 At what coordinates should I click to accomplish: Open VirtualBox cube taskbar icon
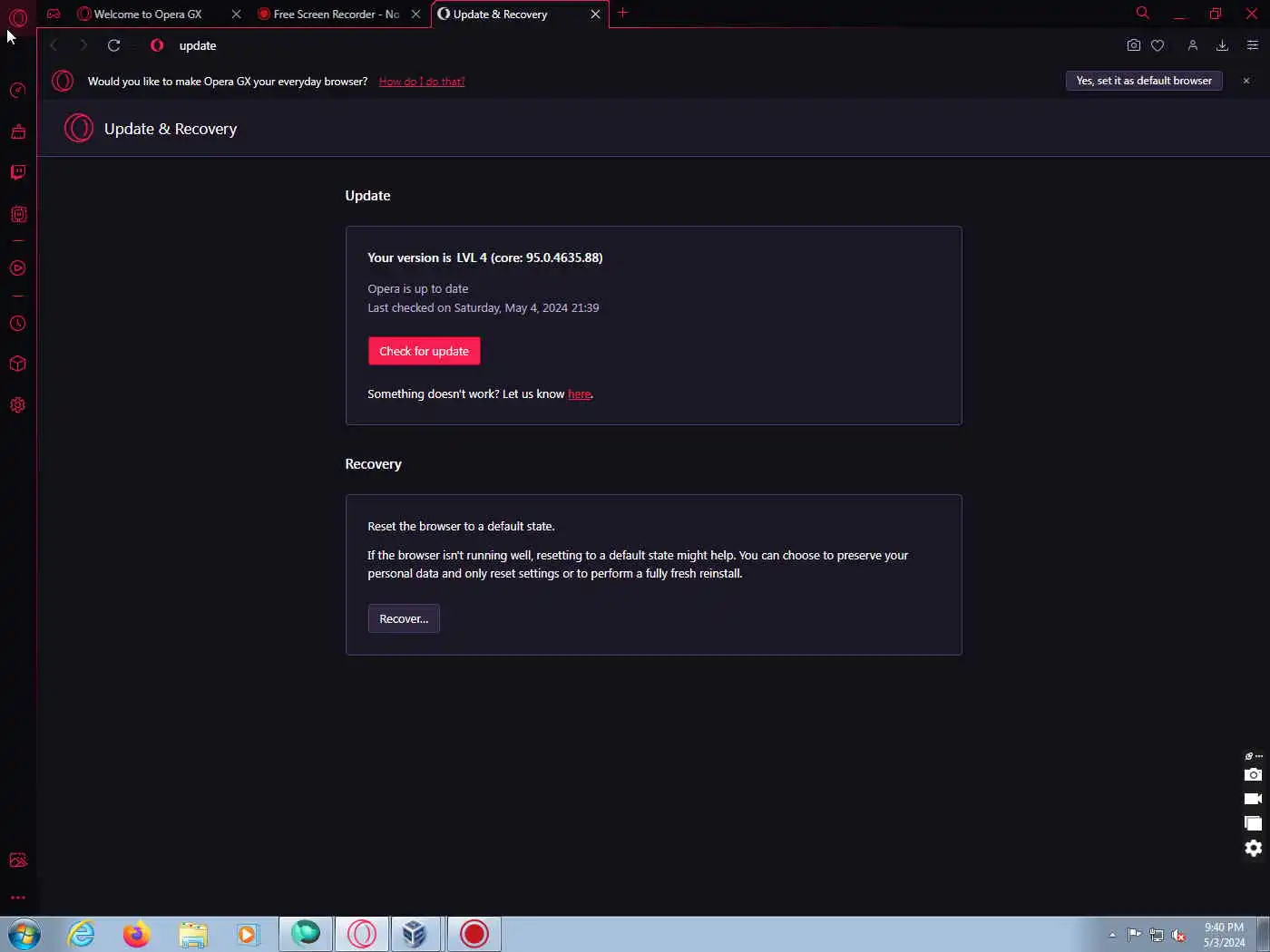pos(415,934)
